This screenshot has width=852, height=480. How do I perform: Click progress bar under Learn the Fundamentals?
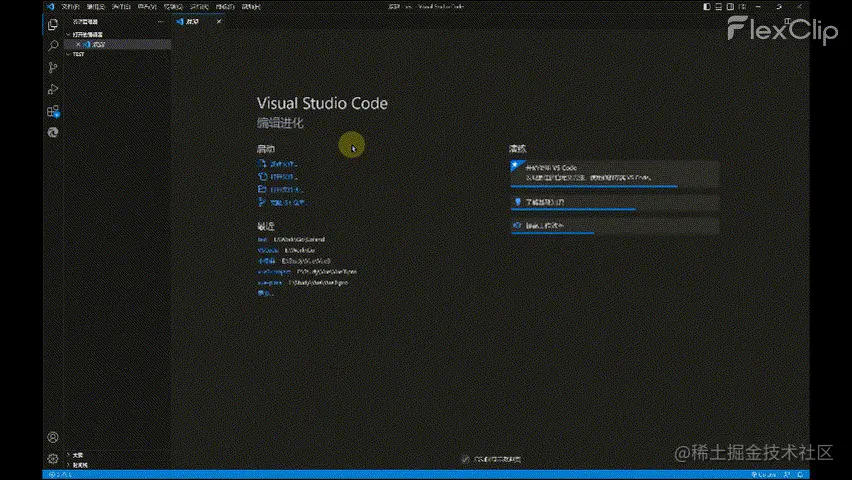[x=573, y=209]
